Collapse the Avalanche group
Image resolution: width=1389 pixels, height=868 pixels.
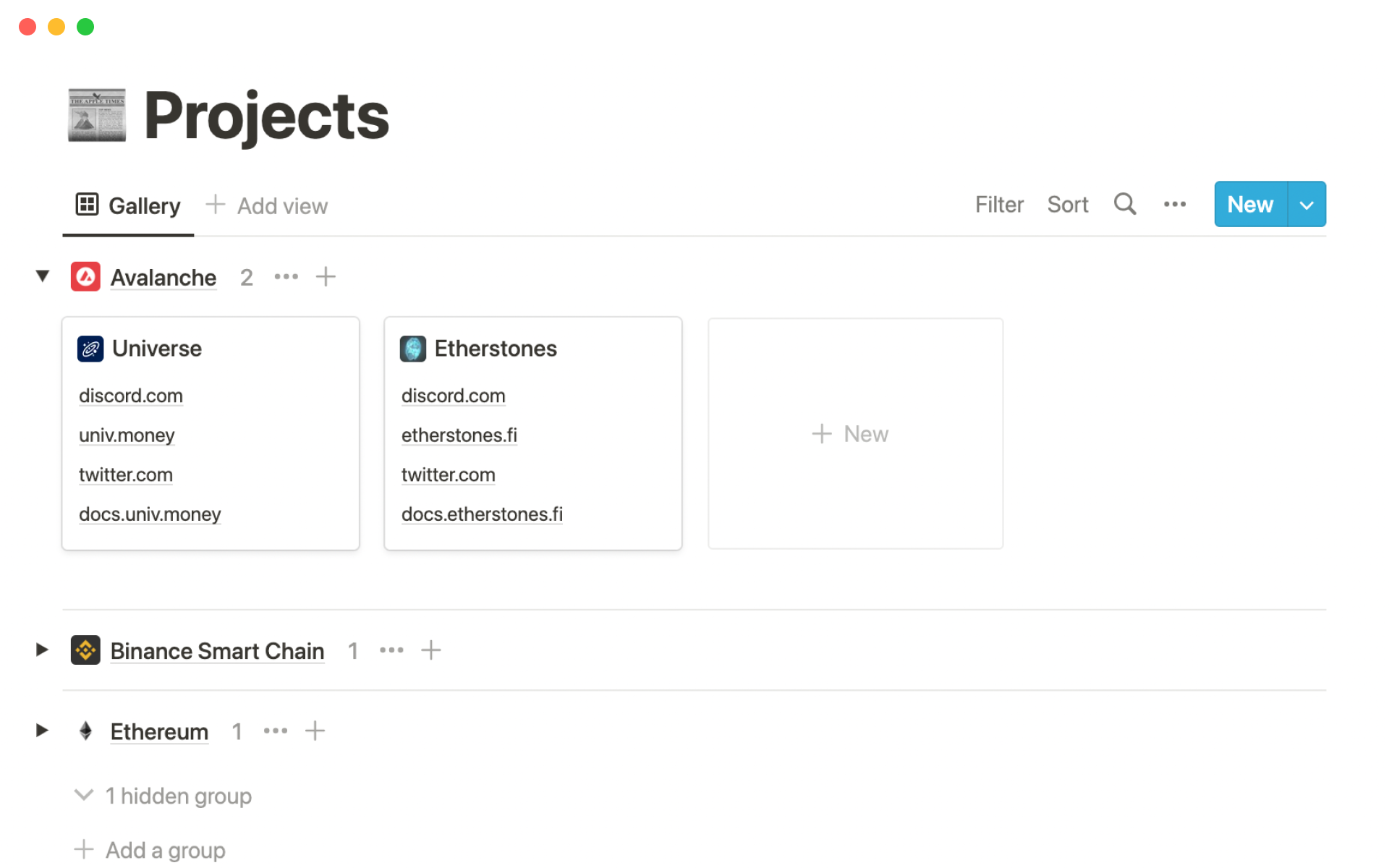(x=43, y=276)
